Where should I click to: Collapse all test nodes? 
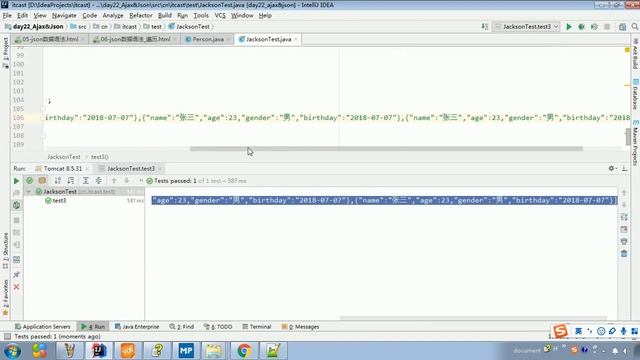99,180
